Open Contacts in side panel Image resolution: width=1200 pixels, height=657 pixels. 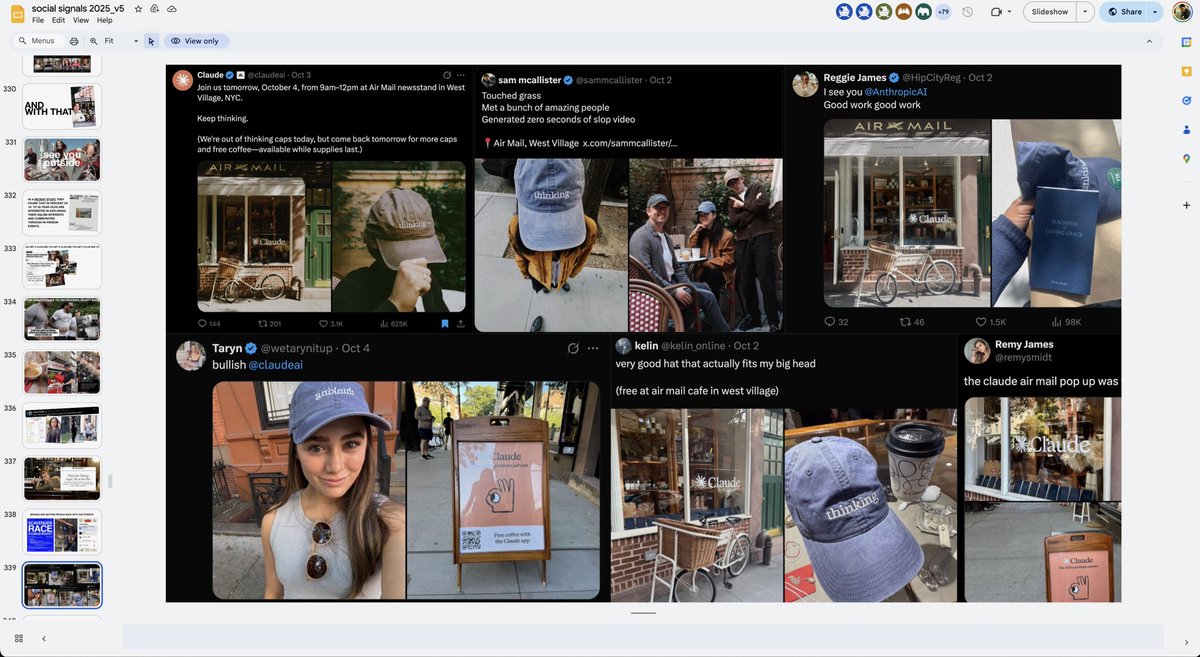[1186, 129]
